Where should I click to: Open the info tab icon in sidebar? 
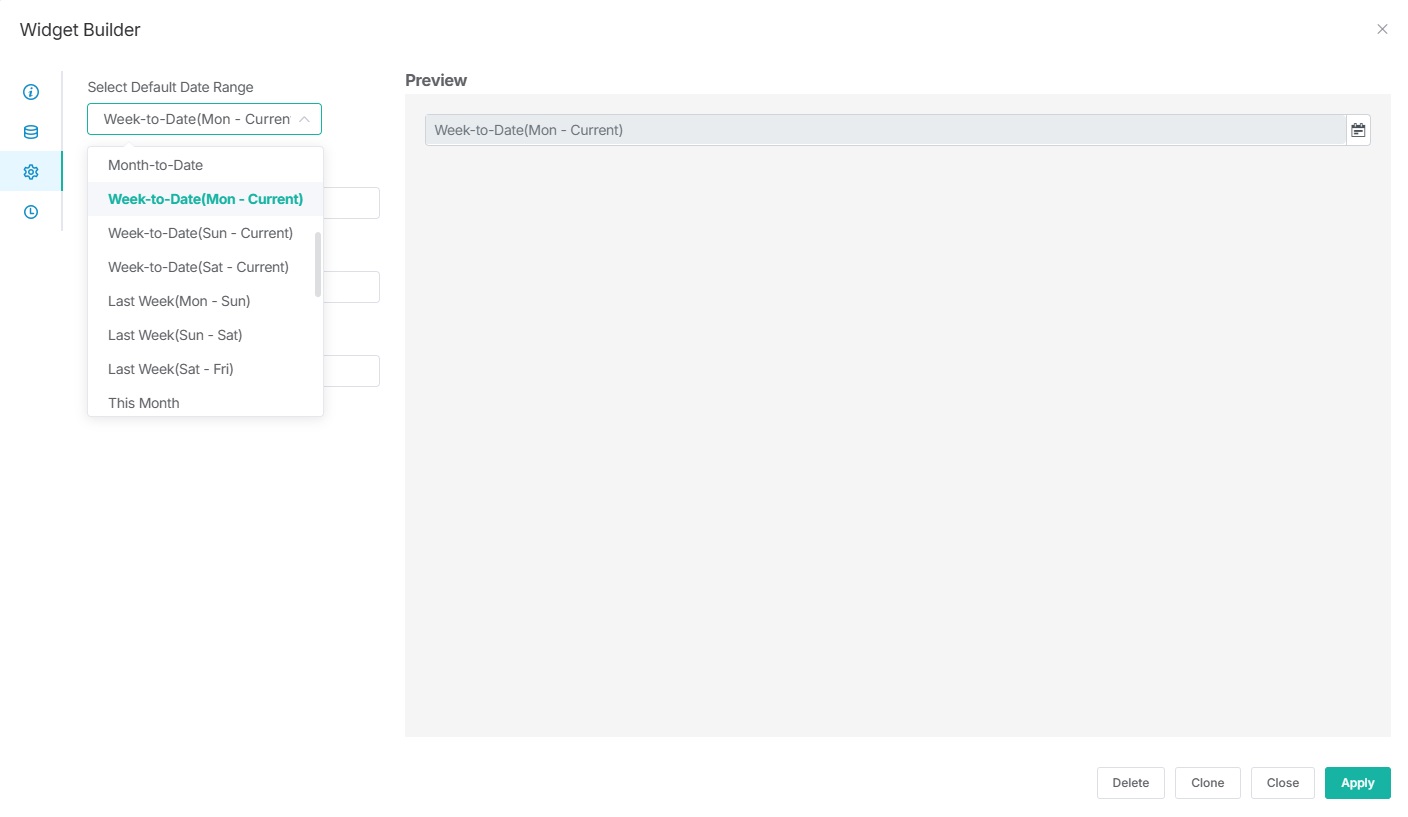point(31,92)
